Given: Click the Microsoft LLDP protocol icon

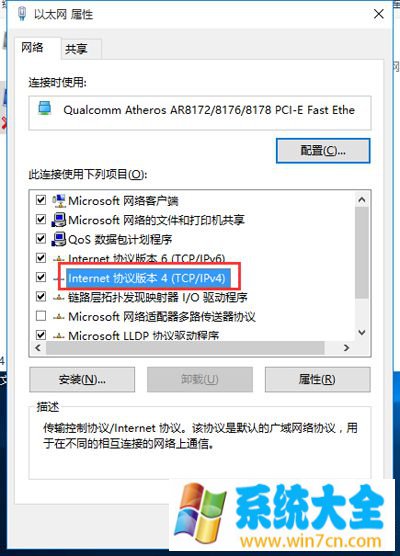Looking at the screenshot, I should [59, 336].
